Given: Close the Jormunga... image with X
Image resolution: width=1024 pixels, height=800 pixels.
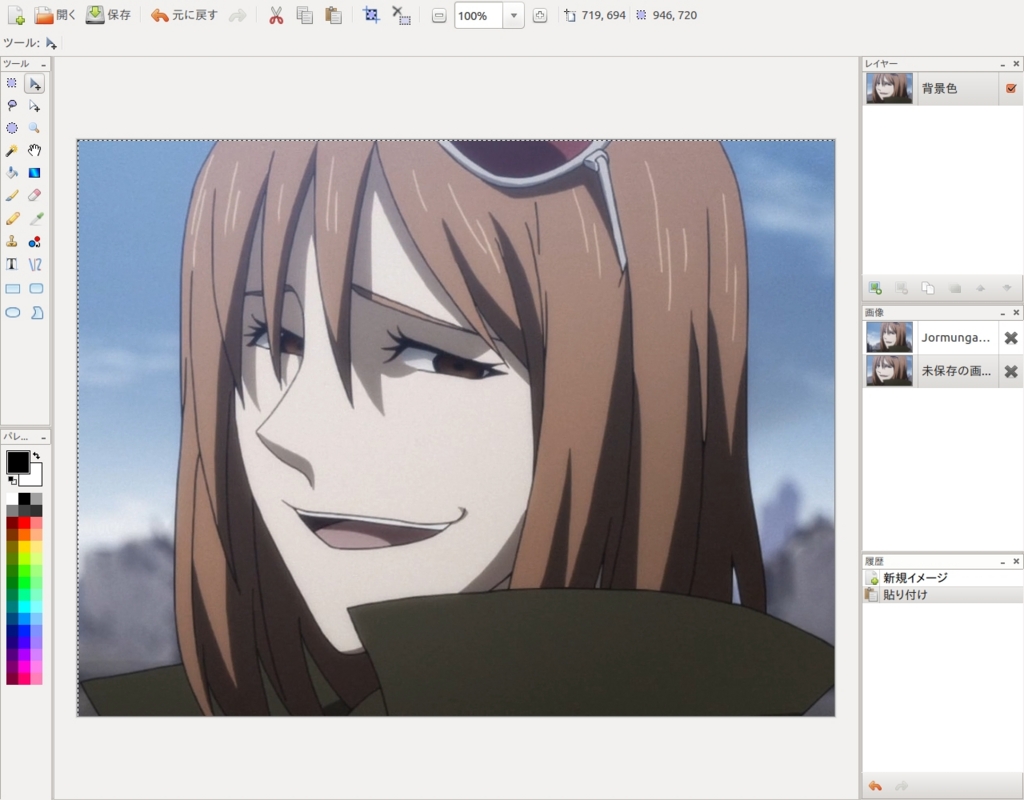Looking at the screenshot, I should click(1010, 338).
